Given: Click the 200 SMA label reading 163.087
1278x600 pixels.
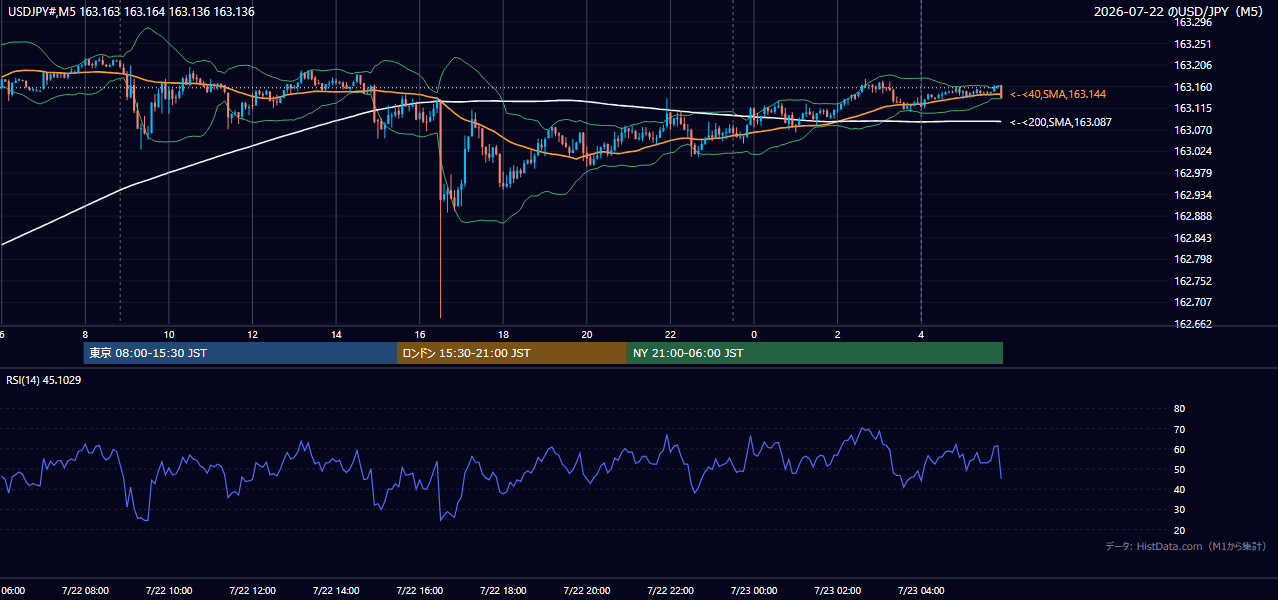Looking at the screenshot, I should [1061, 122].
